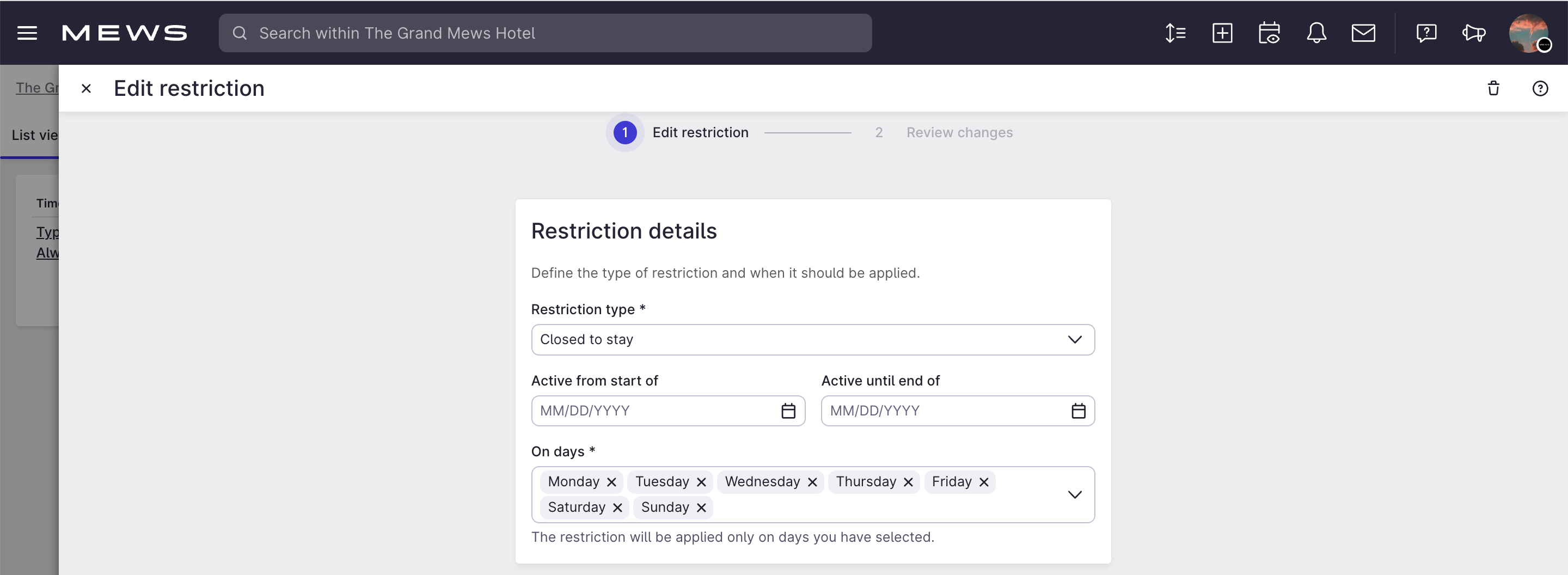The width and height of the screenshot is (1568, 575).
Task: Open help with the question mark circle
Action: [1541, 89]
